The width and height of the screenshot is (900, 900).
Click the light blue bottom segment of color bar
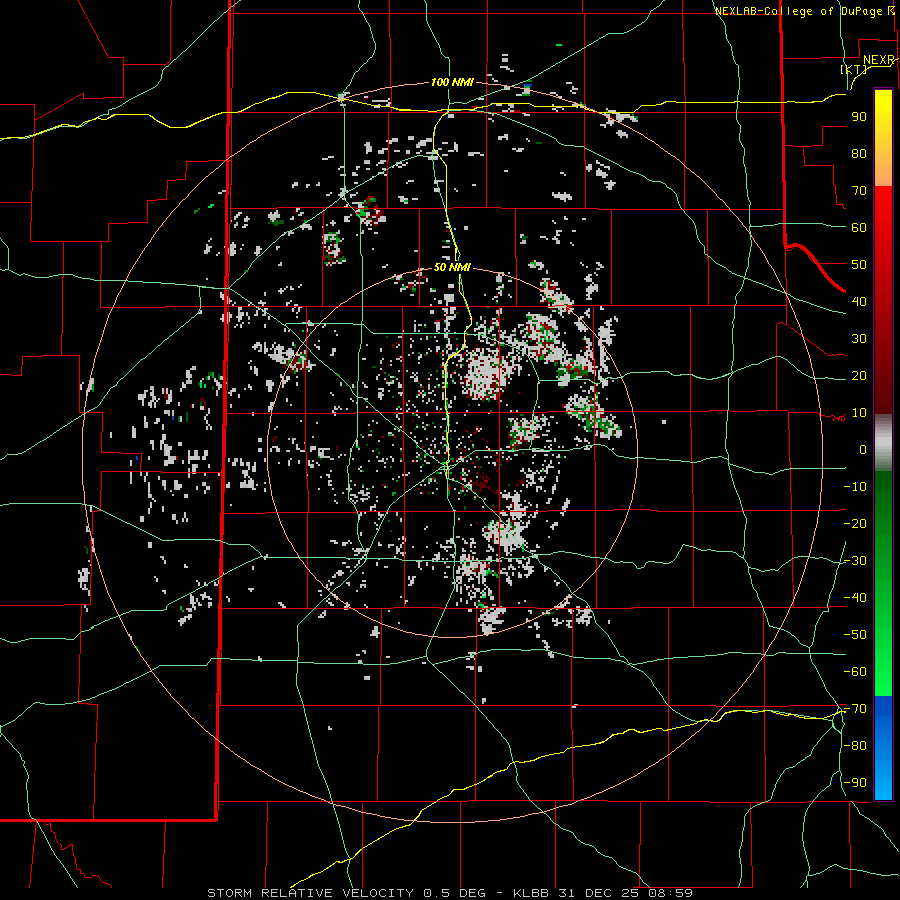tap(883, 778)
